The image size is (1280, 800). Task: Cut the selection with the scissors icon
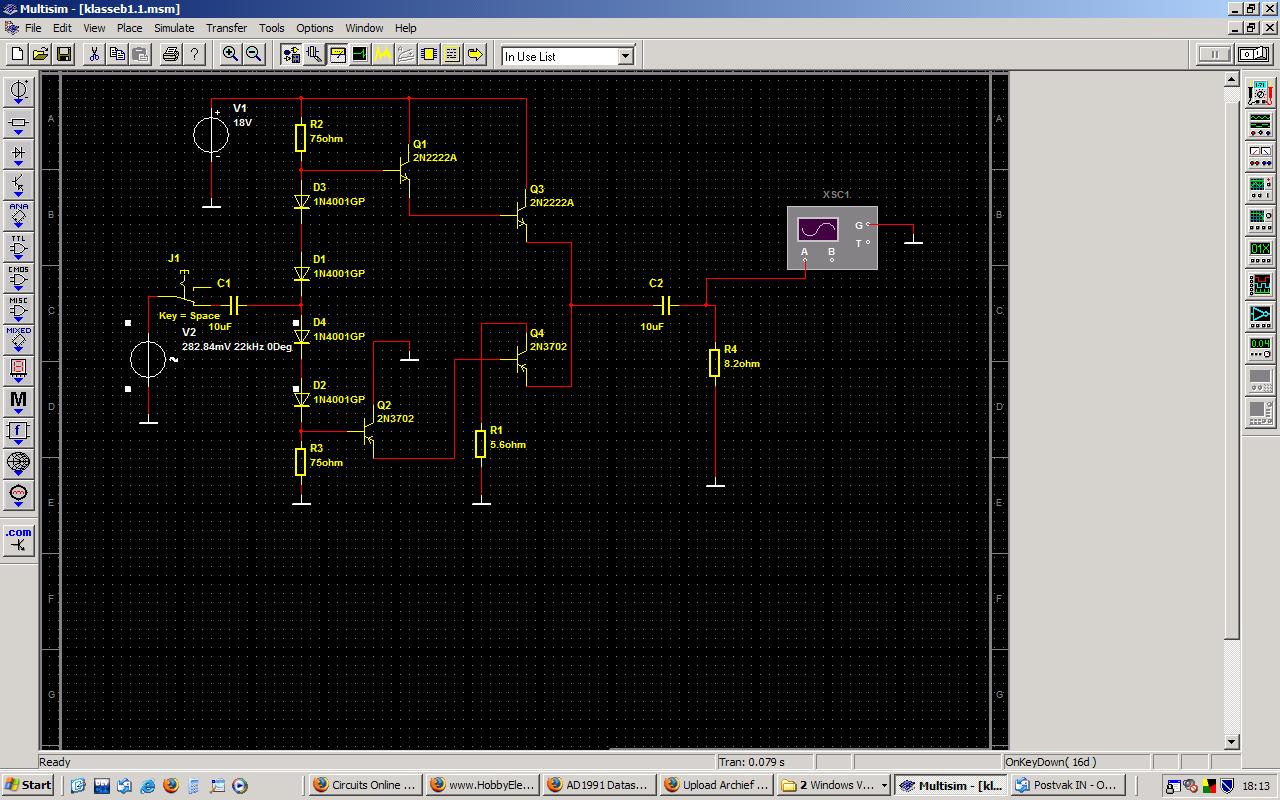[94, 54]
